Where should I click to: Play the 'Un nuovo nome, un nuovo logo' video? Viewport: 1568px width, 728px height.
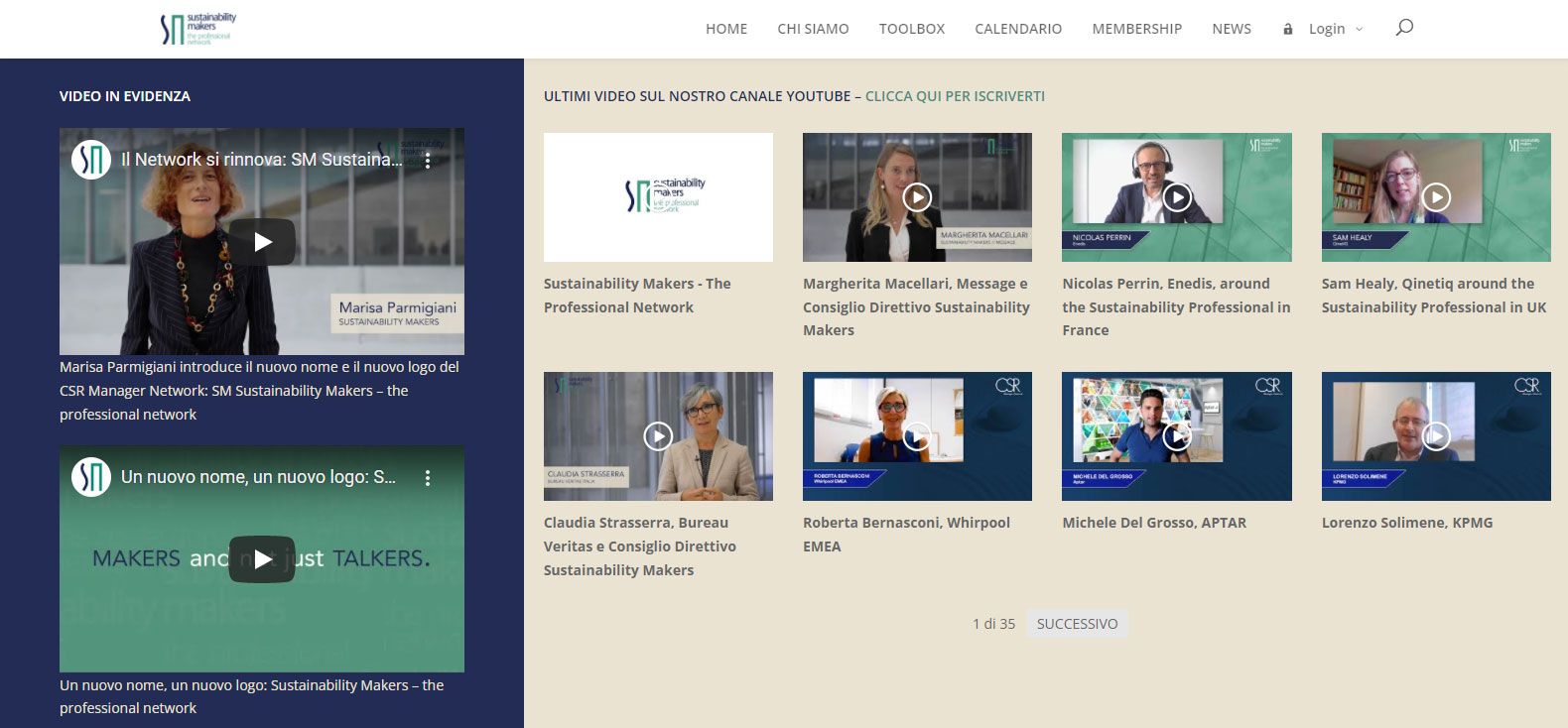(262, 559)
